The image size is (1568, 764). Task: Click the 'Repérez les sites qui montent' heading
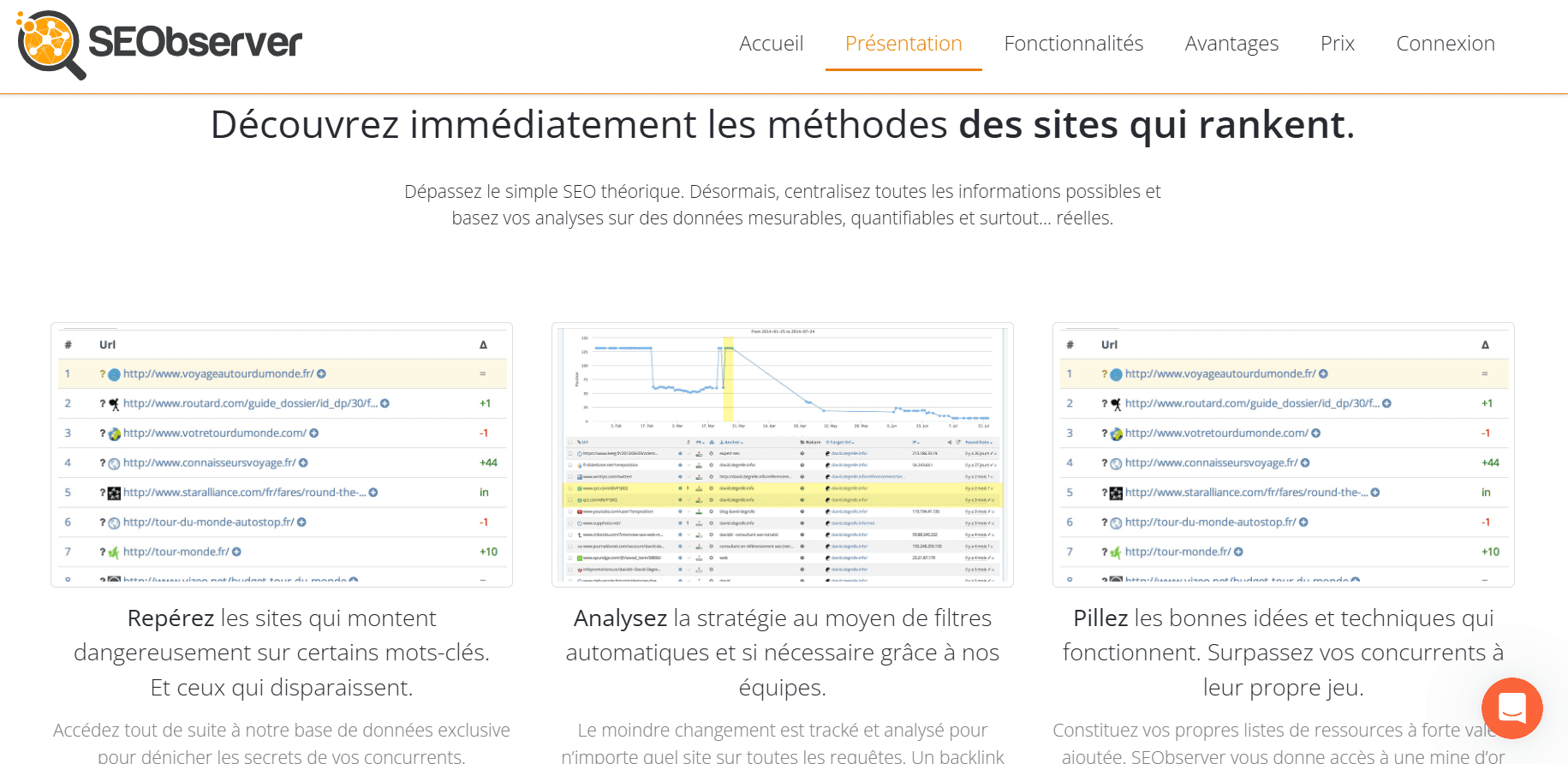pos(282,653)
